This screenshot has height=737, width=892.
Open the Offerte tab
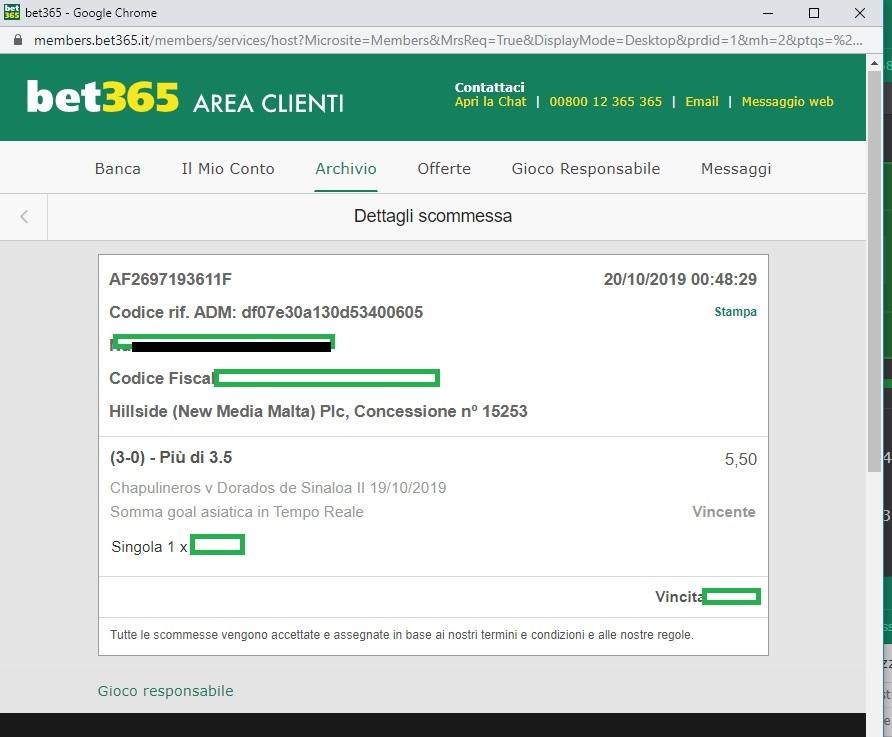pyautogui.click(x=444, y=168)
